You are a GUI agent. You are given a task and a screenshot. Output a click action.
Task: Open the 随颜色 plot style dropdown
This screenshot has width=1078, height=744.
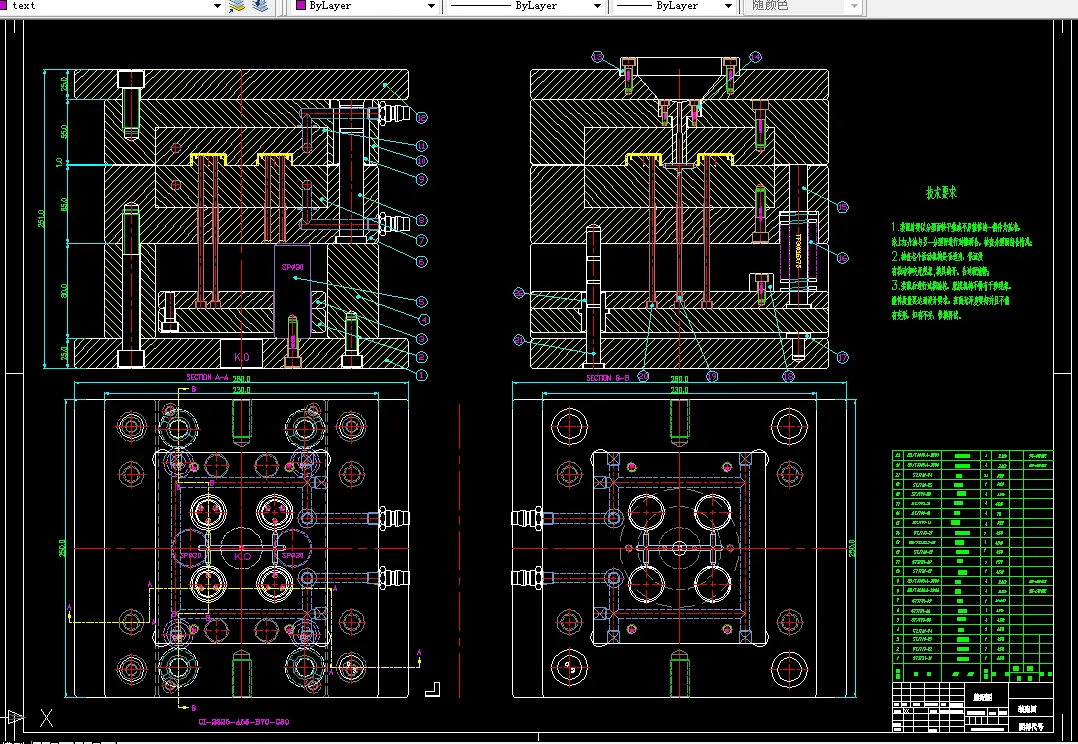[x=853, y=6]
